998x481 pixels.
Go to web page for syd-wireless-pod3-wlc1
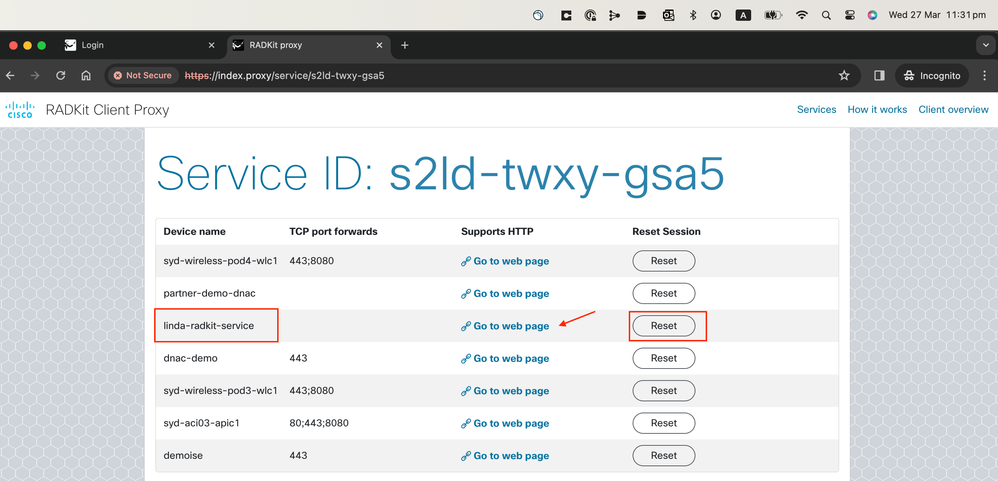505,391
